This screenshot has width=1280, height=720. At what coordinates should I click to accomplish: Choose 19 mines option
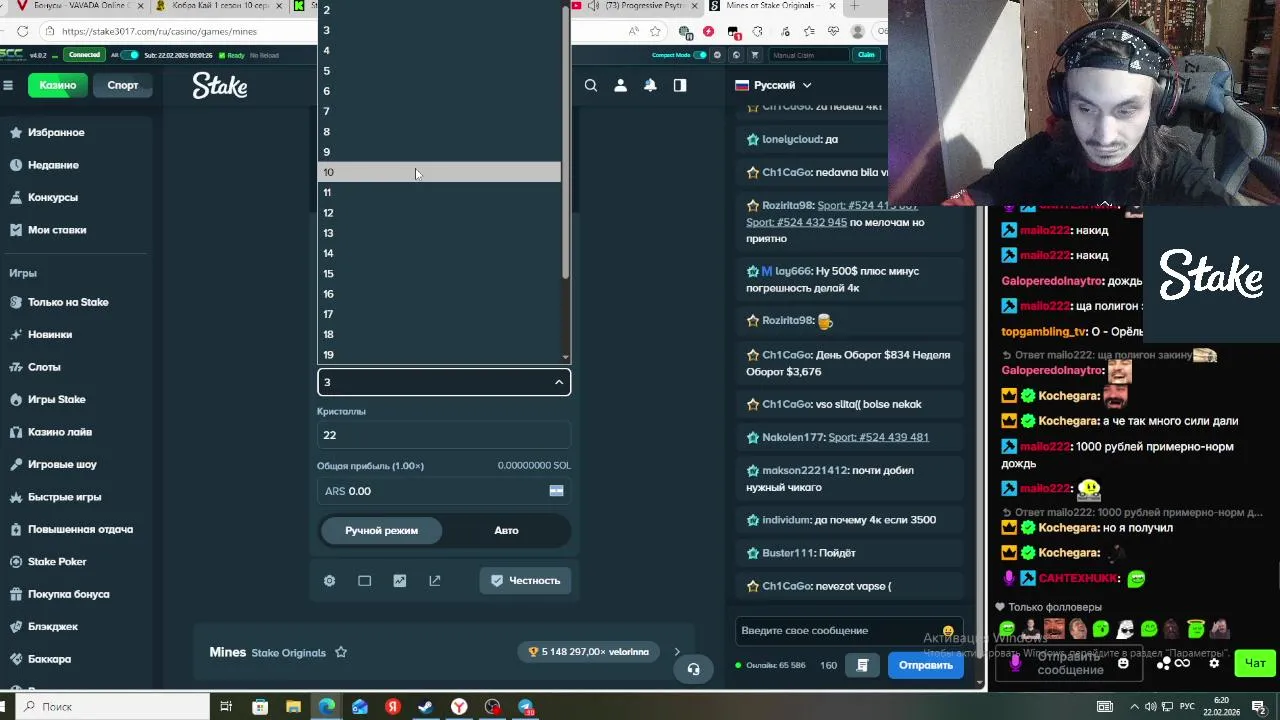point(439,354)
